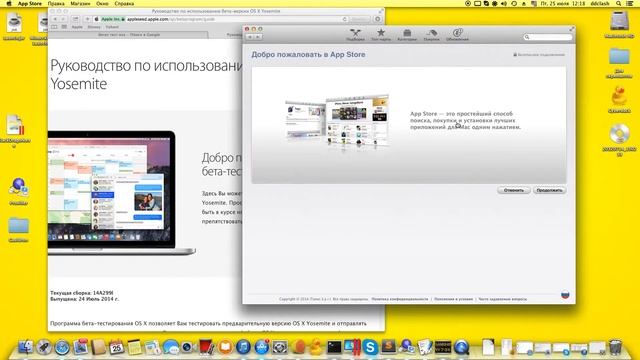Click the volume icon in menu bar
The width and height of the screenshot is (640, 360).
click(504, 3)
